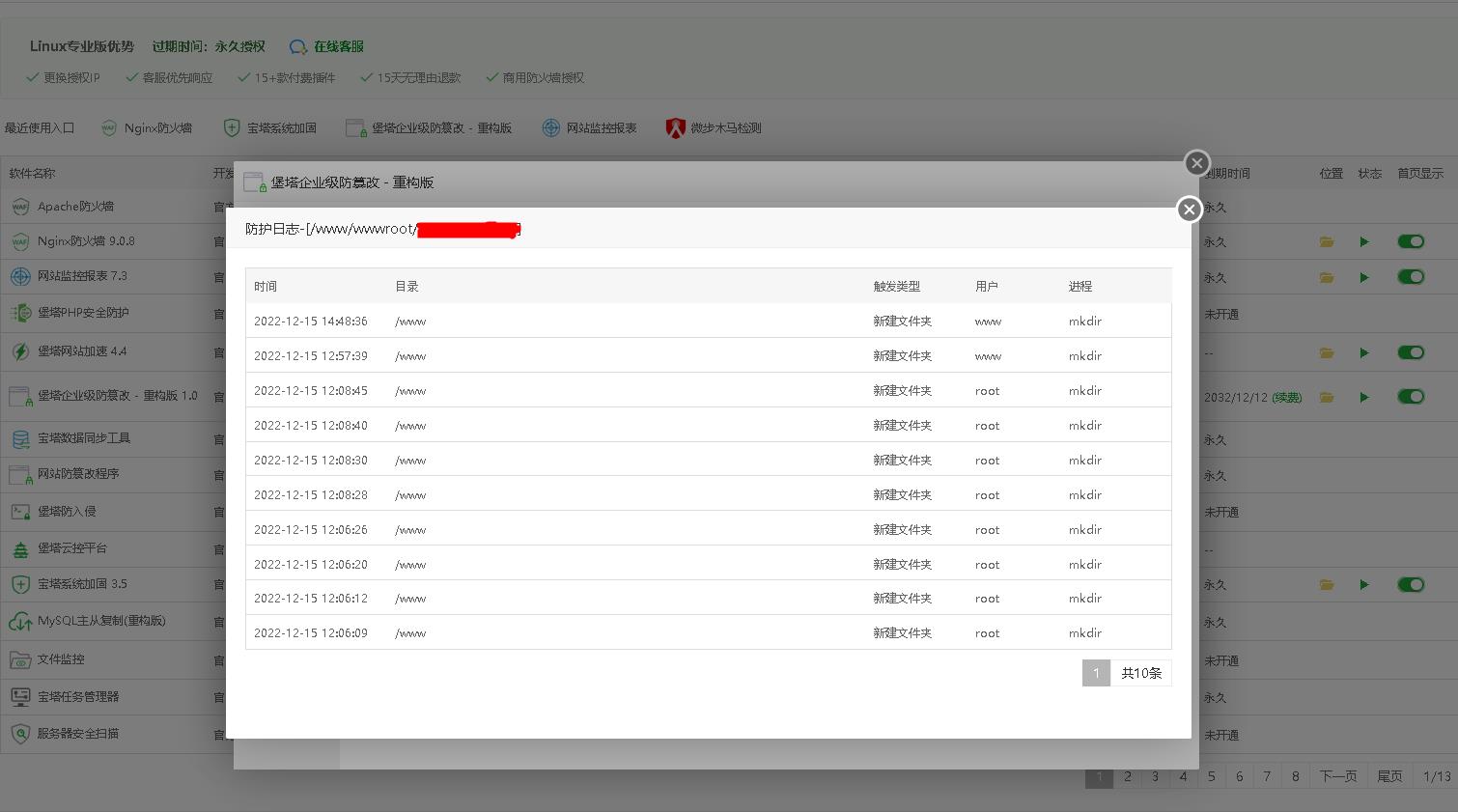This screenshot has width=1458, height=812.
Task: Toggle homepage display for 宝塔系统加固 3.5
Action: pyautogui.click(x=1411, y=583)
